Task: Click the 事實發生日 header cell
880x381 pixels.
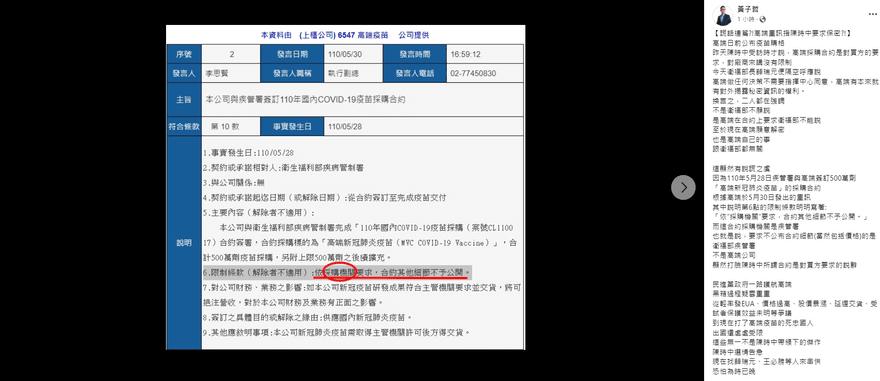Action: click(292, 126)
